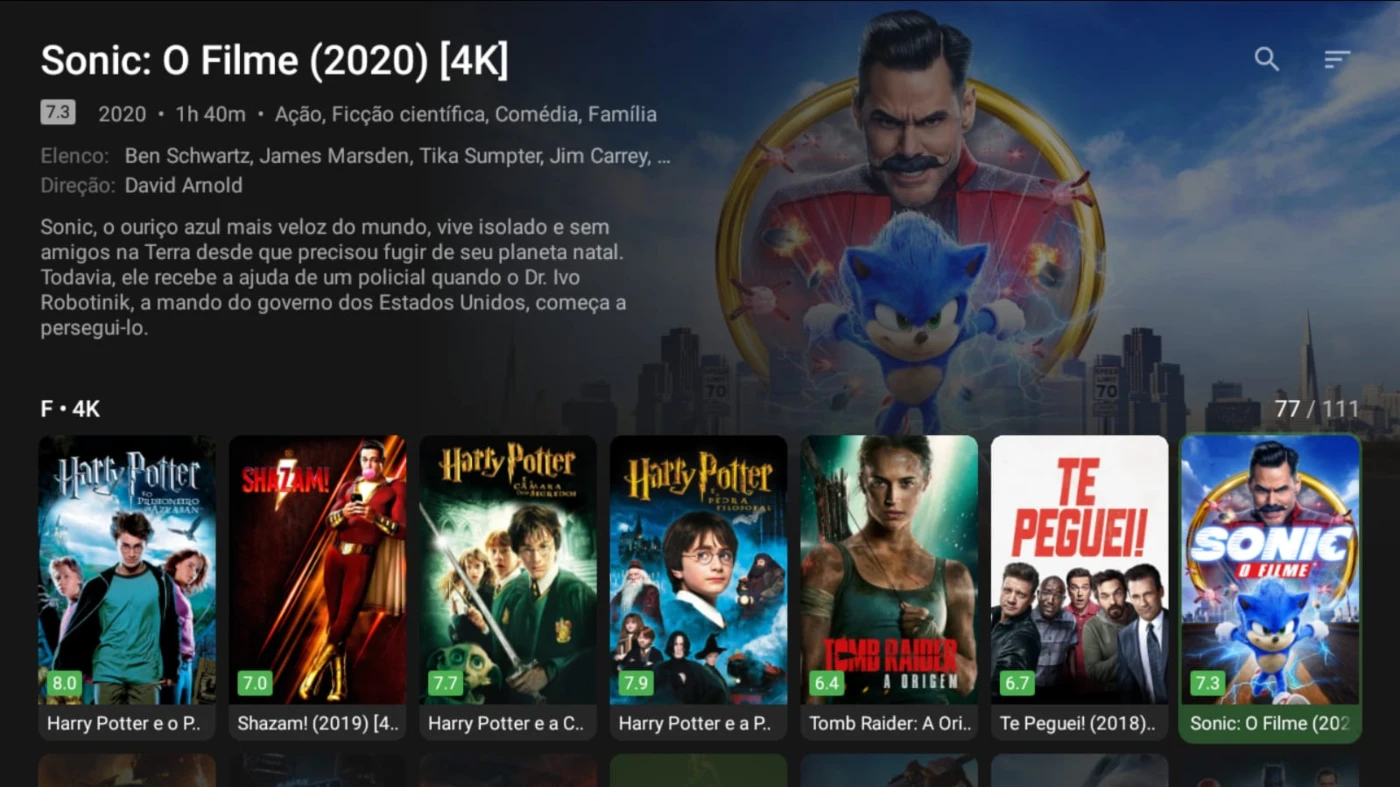Click the cast list starting with Ben Schwartz
Viewport: 1400px width, 787px height.
(x=397, y=156)
